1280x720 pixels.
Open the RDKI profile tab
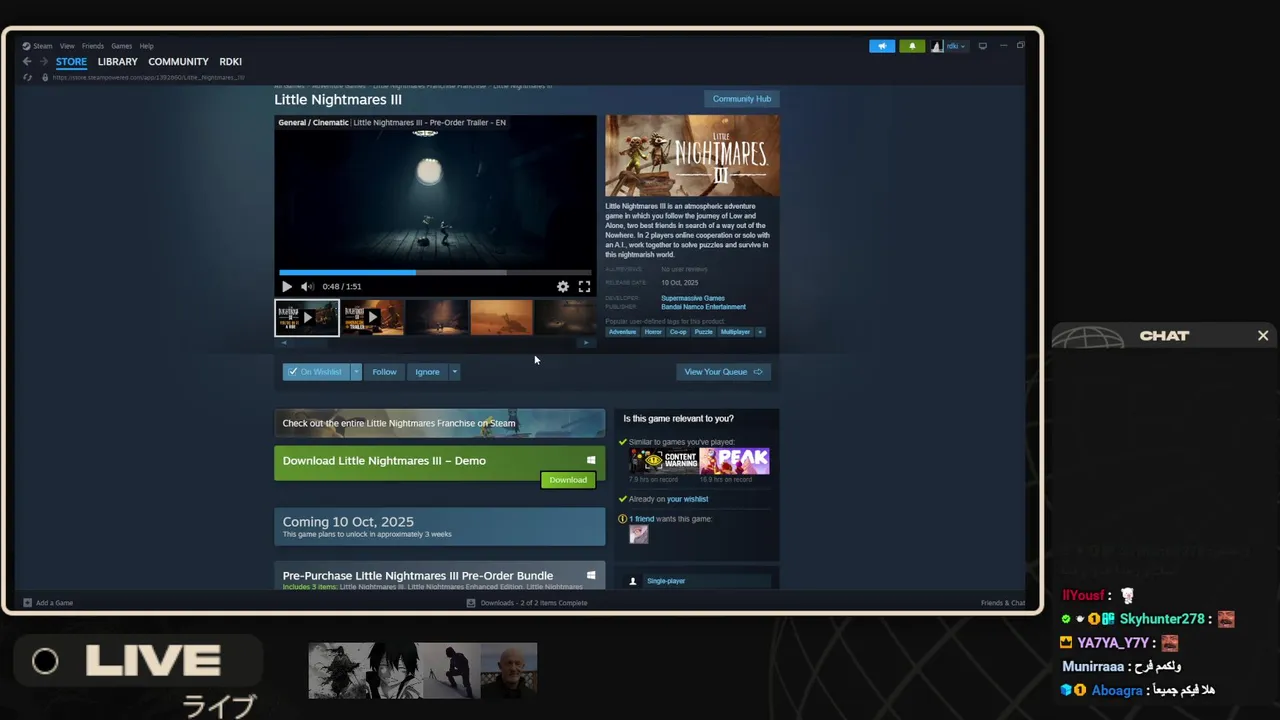231,62
